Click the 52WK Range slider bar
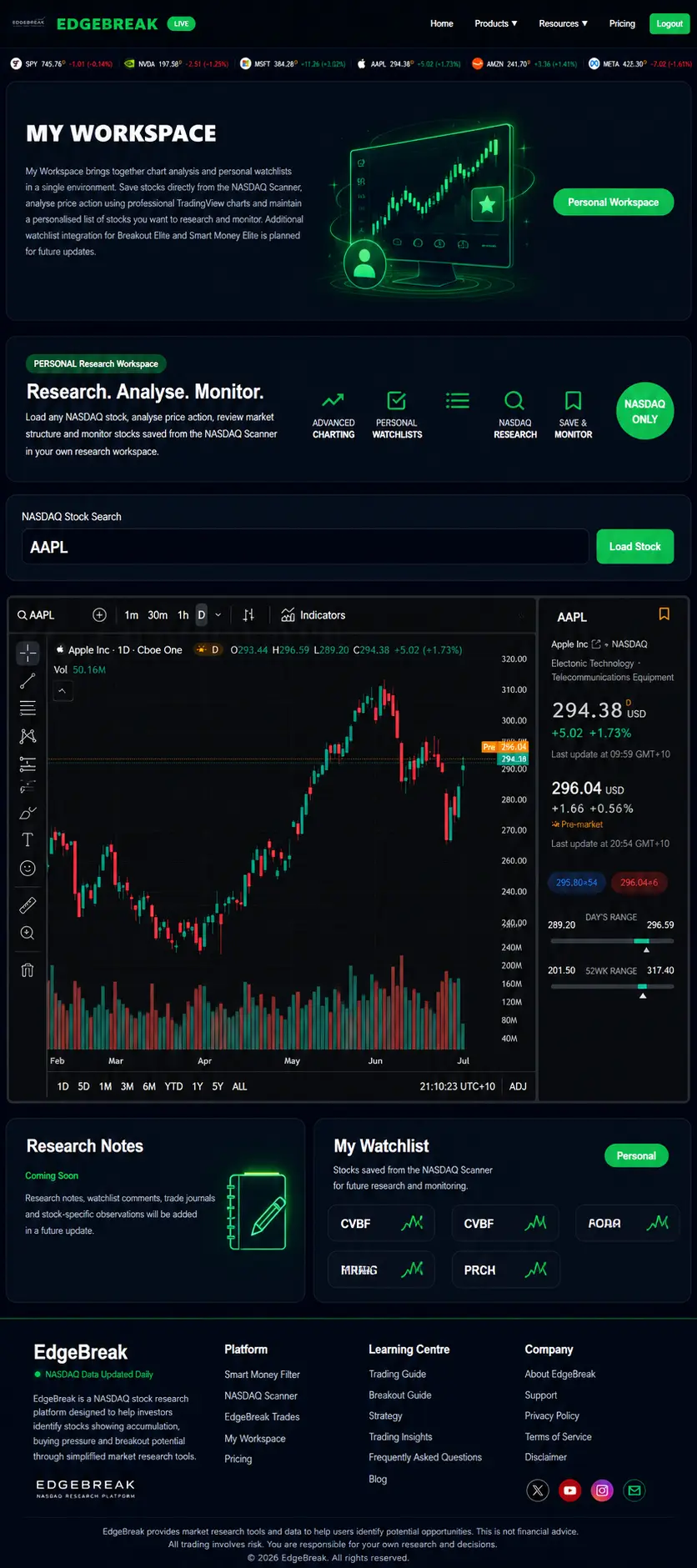Screen dimensions: 697x1568 pos(612,987)
